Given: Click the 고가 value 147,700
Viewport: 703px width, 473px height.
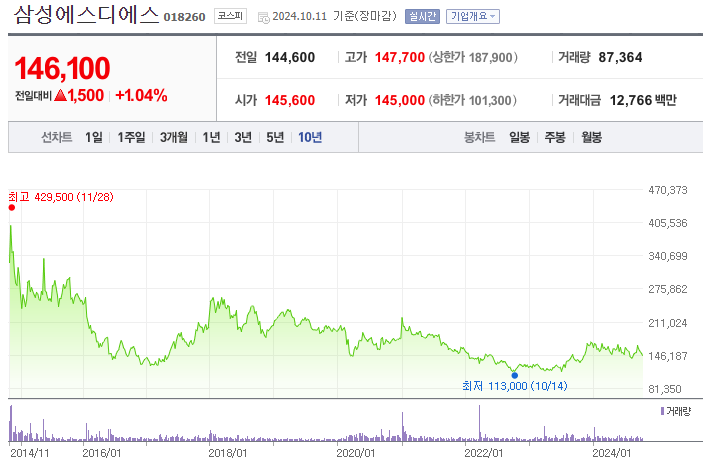Looking at the screenshot, I should (399, 57).
